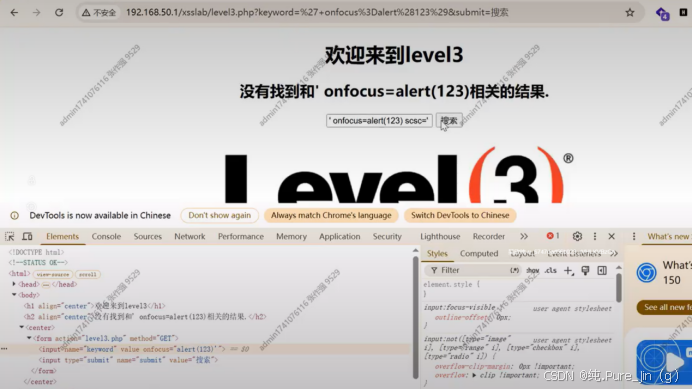Viewport: 693px width, 390px height.
Task: Switch to the Sources tab
Action: pyautogui.click(x=148, y=237)
